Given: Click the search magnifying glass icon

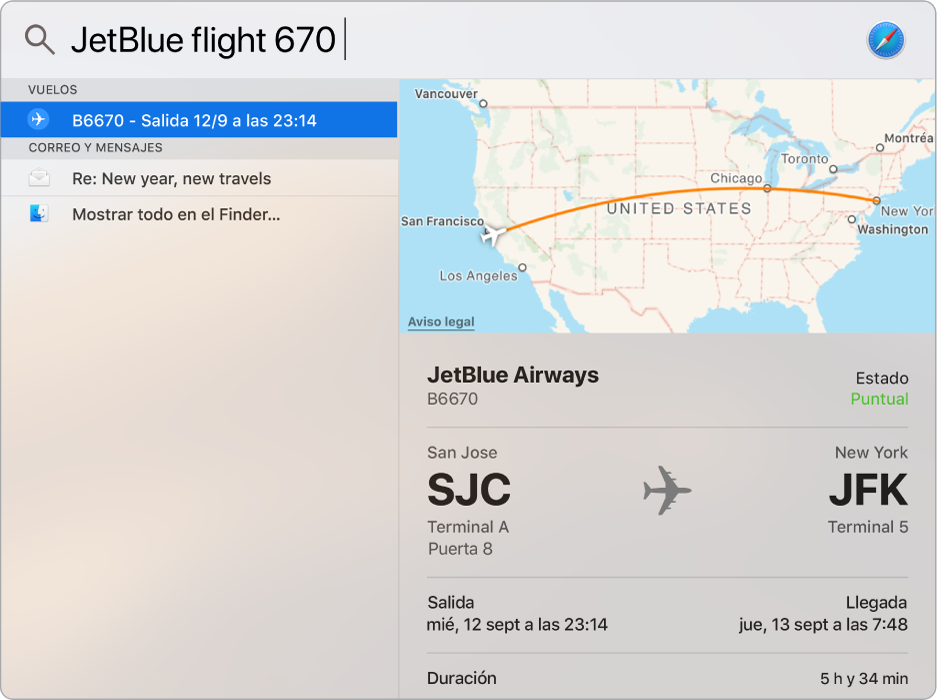Looking at the screenshot, I should click(40, 40).
